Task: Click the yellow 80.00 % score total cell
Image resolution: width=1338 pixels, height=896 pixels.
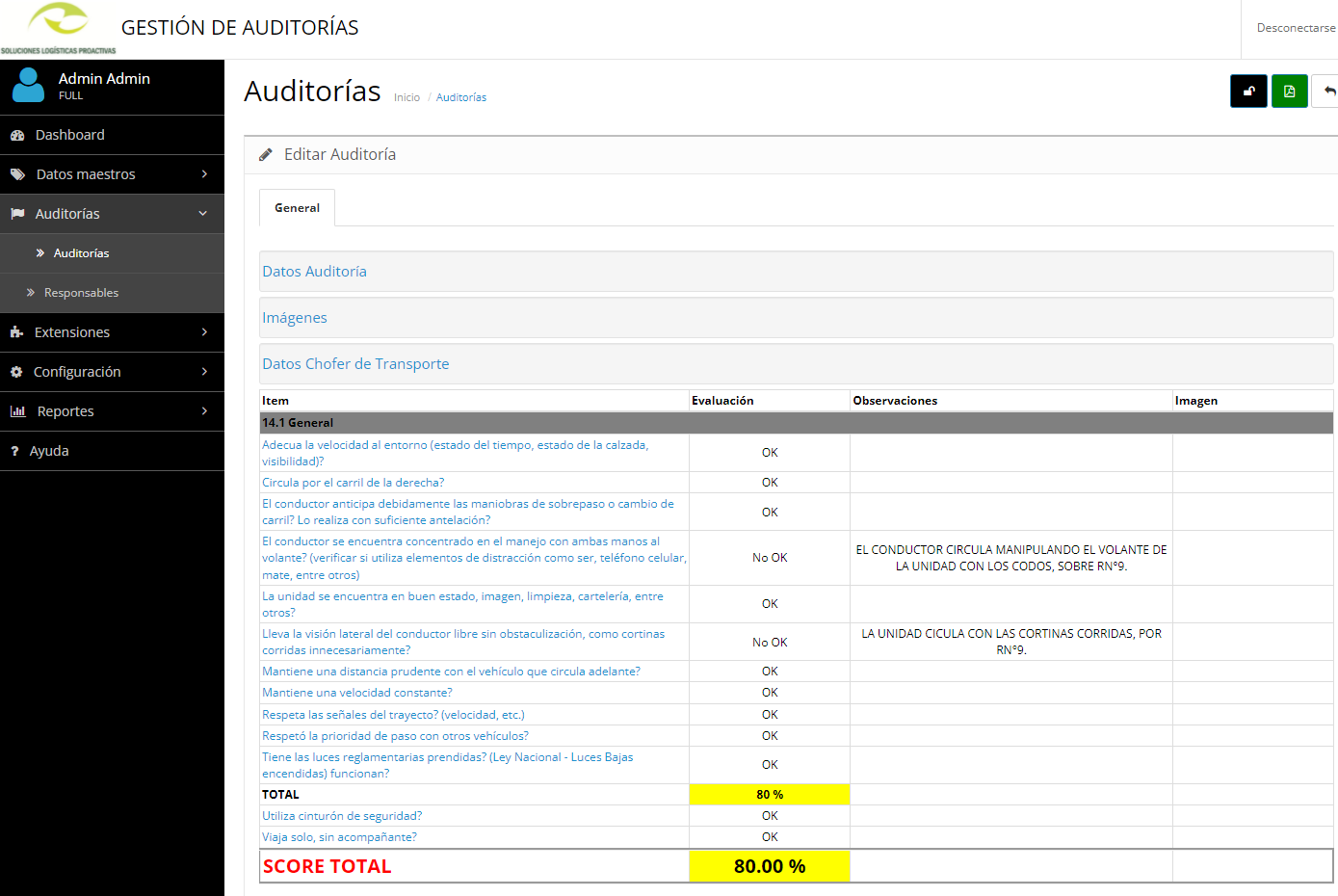Action: tap(769, 866)
